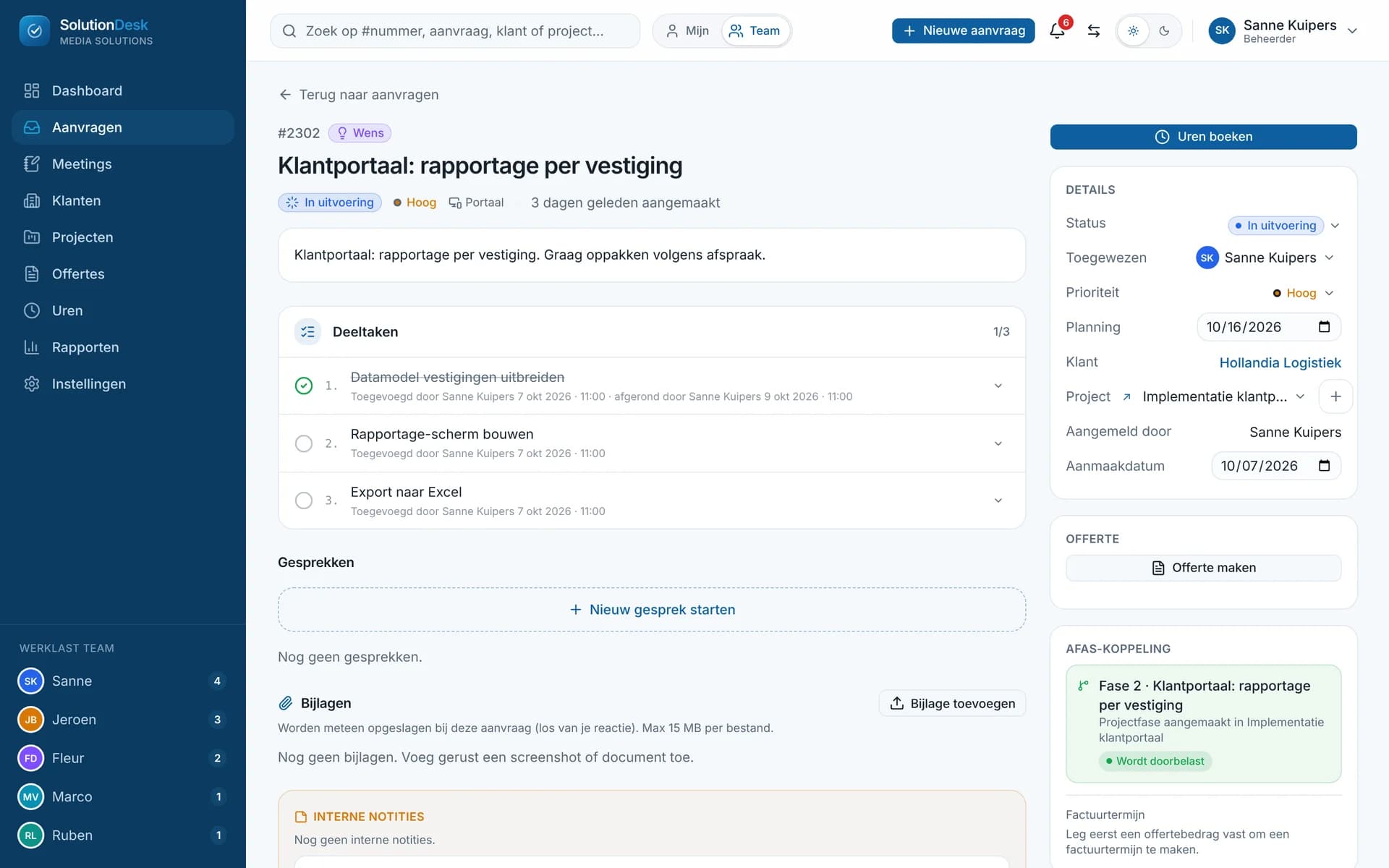This screenshot has width=1389, height=868.
Task: Click Bijlage toevoegen button
Action: coord(952,703)
